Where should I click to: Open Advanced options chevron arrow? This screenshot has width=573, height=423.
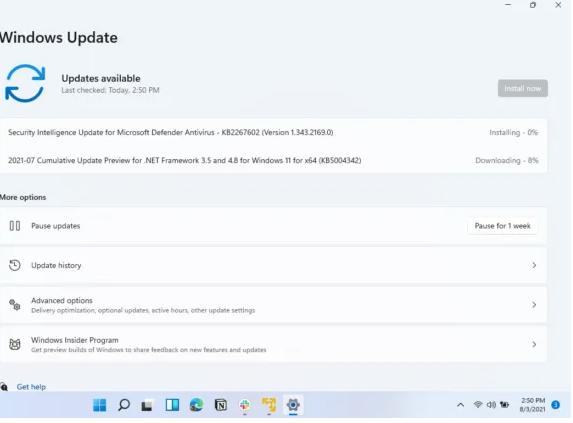[x=534, y=305]
